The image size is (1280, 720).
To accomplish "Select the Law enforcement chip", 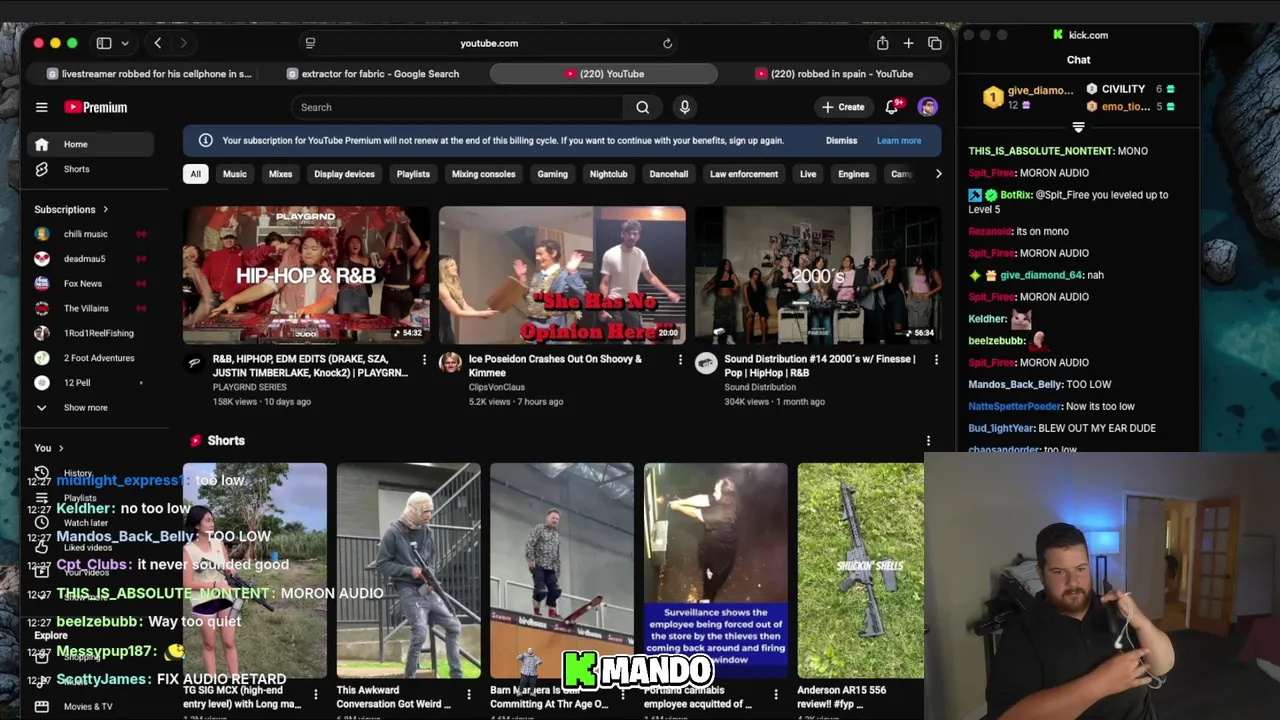I will coord(744,174).
